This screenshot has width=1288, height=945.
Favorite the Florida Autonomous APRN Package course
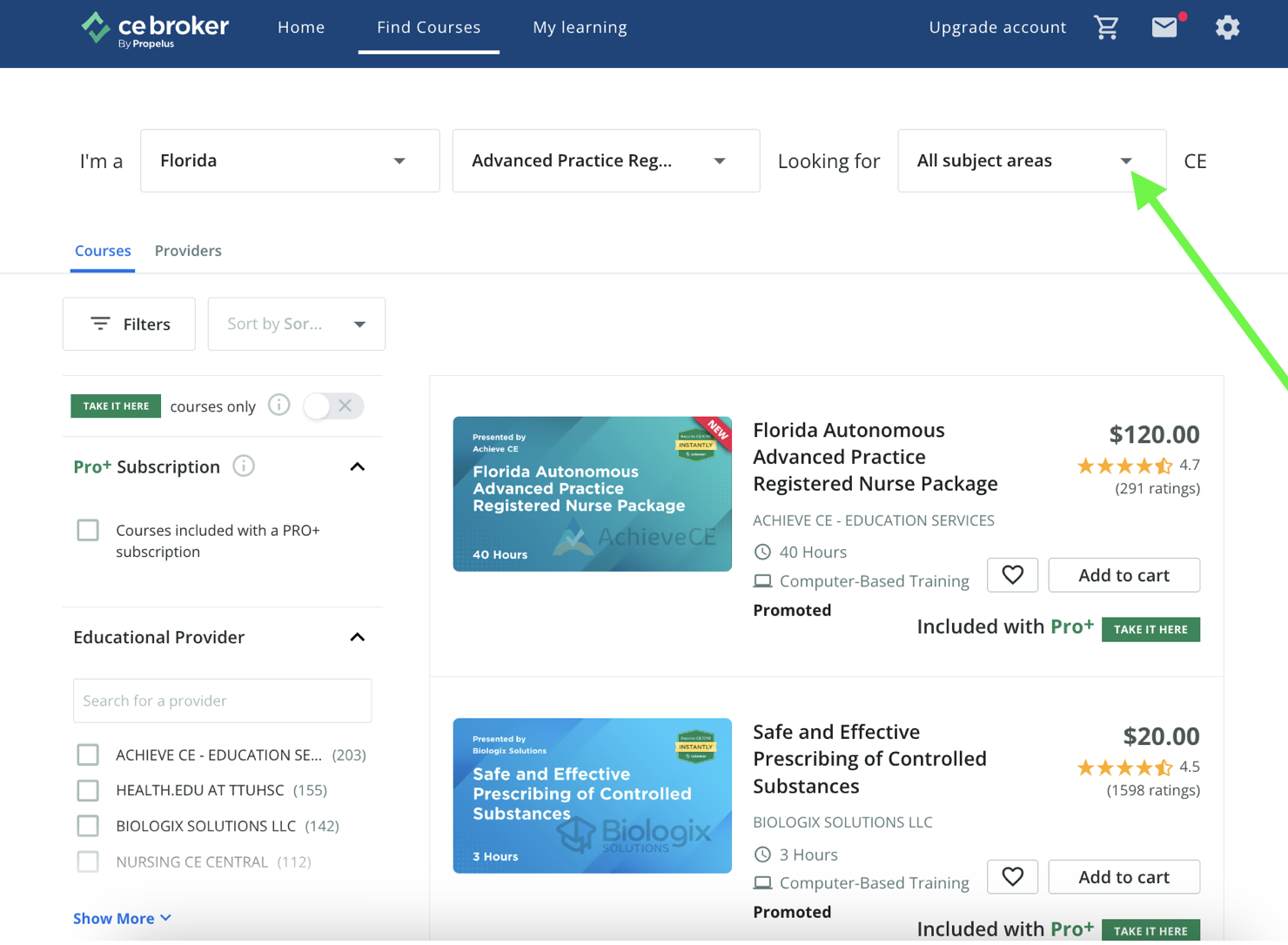coord(1012,574)
